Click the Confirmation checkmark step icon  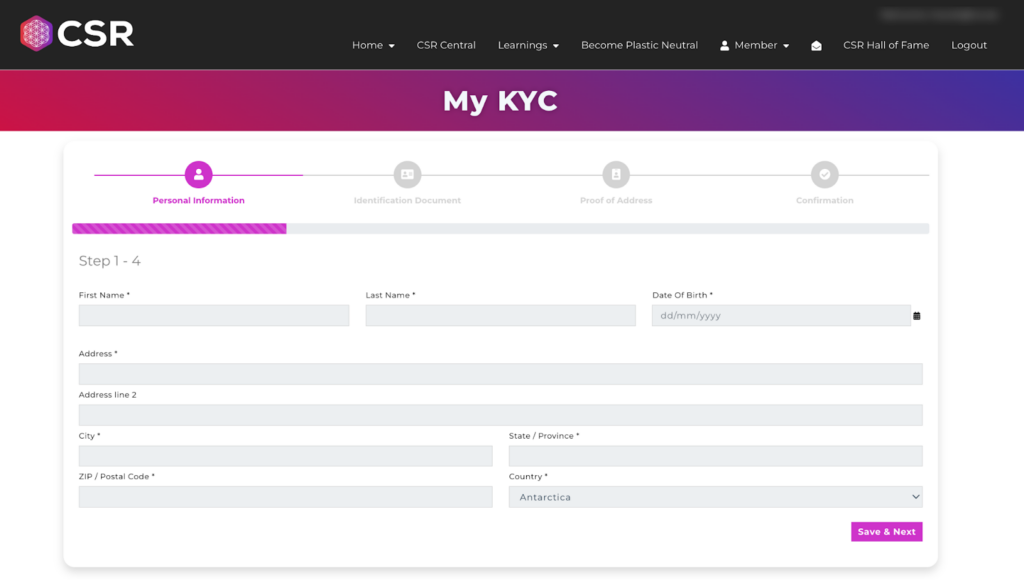(x=824, y=174)
